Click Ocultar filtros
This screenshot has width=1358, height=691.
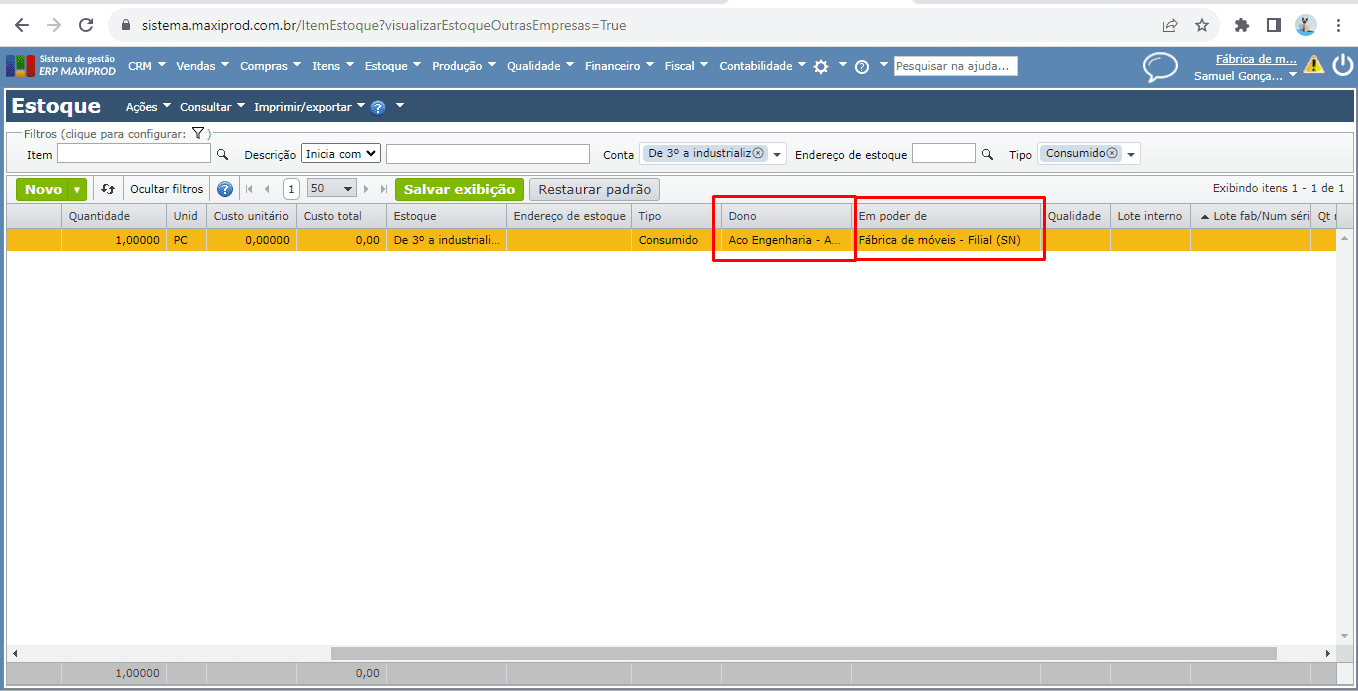pos(167,189)
